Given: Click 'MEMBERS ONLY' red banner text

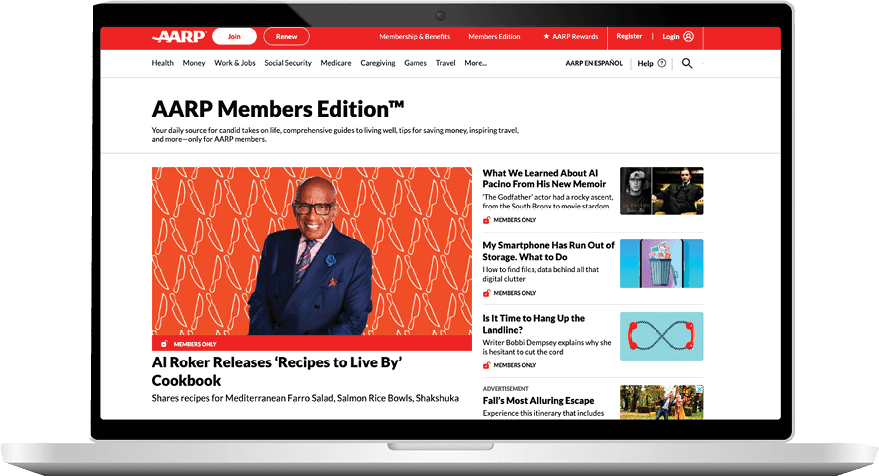Looking at the screenshot, I should click(195, 344).
